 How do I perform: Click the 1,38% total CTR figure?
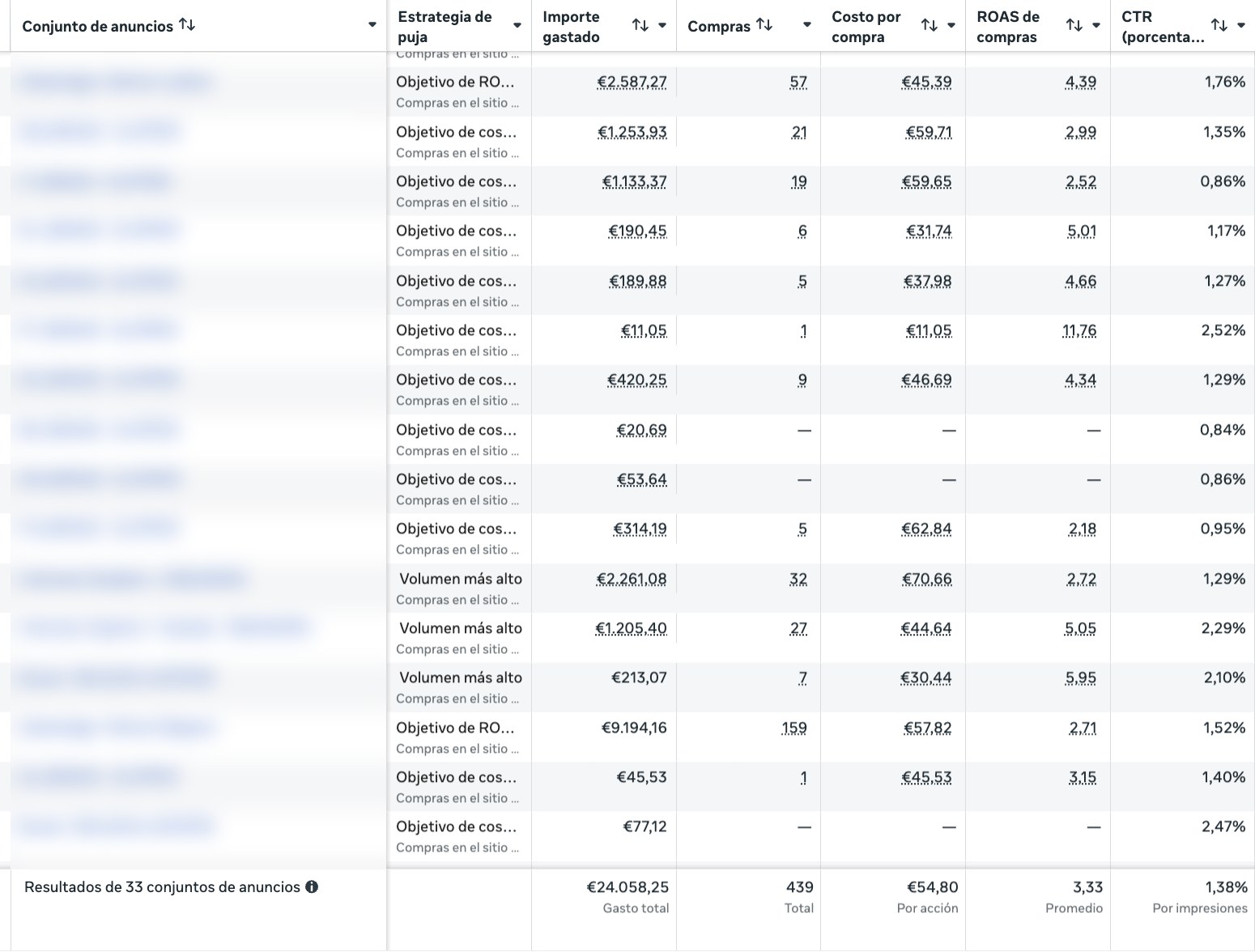click(1226, 887)
